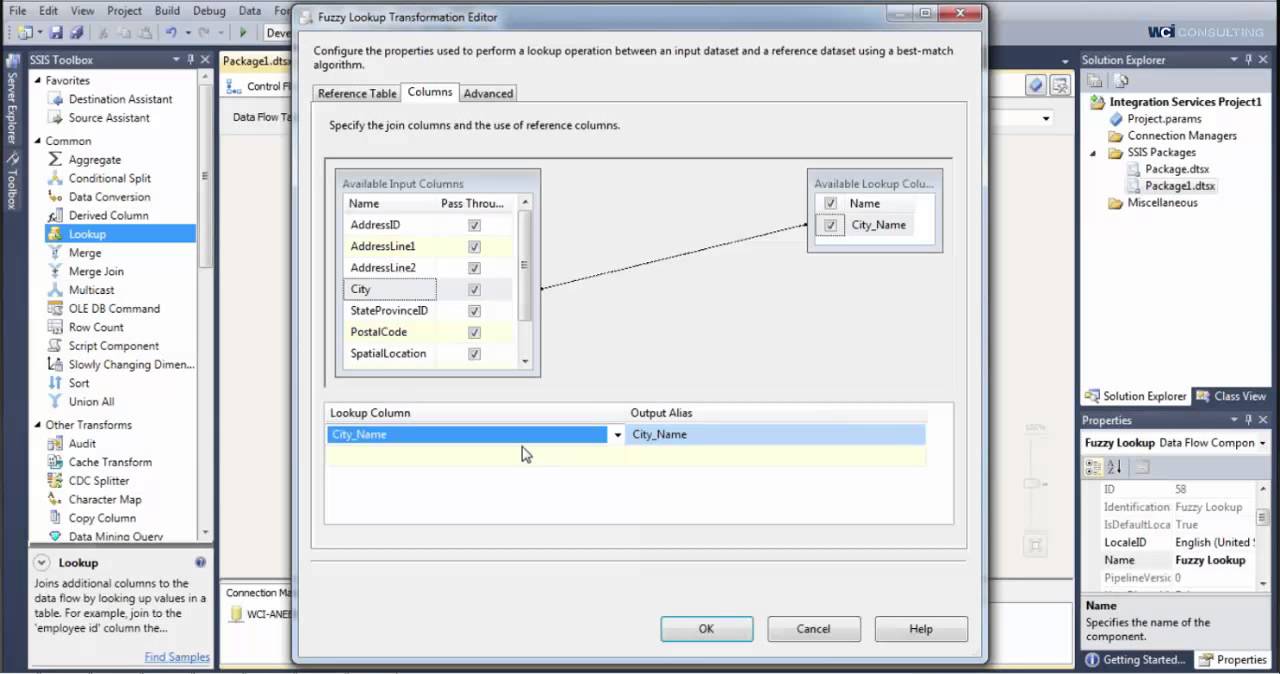Click the Lookup help info icon
The height and width of the screenshot is (674, 1280).
[x=201, y=562]
